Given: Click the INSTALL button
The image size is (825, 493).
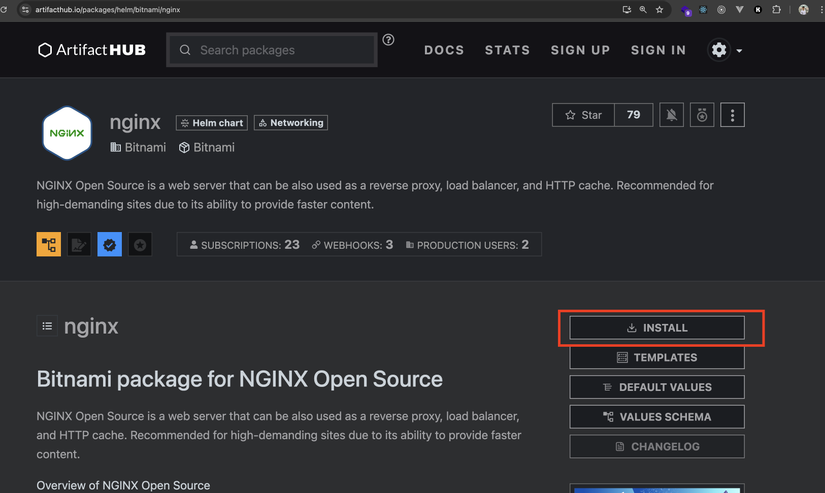Looking at the screenshot, I should [657, 328].
